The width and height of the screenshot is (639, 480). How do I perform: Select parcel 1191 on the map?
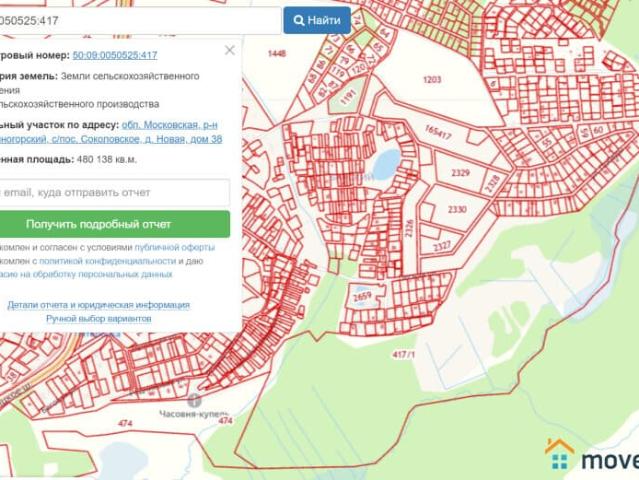pyautogui.click(x=348, y=97)
